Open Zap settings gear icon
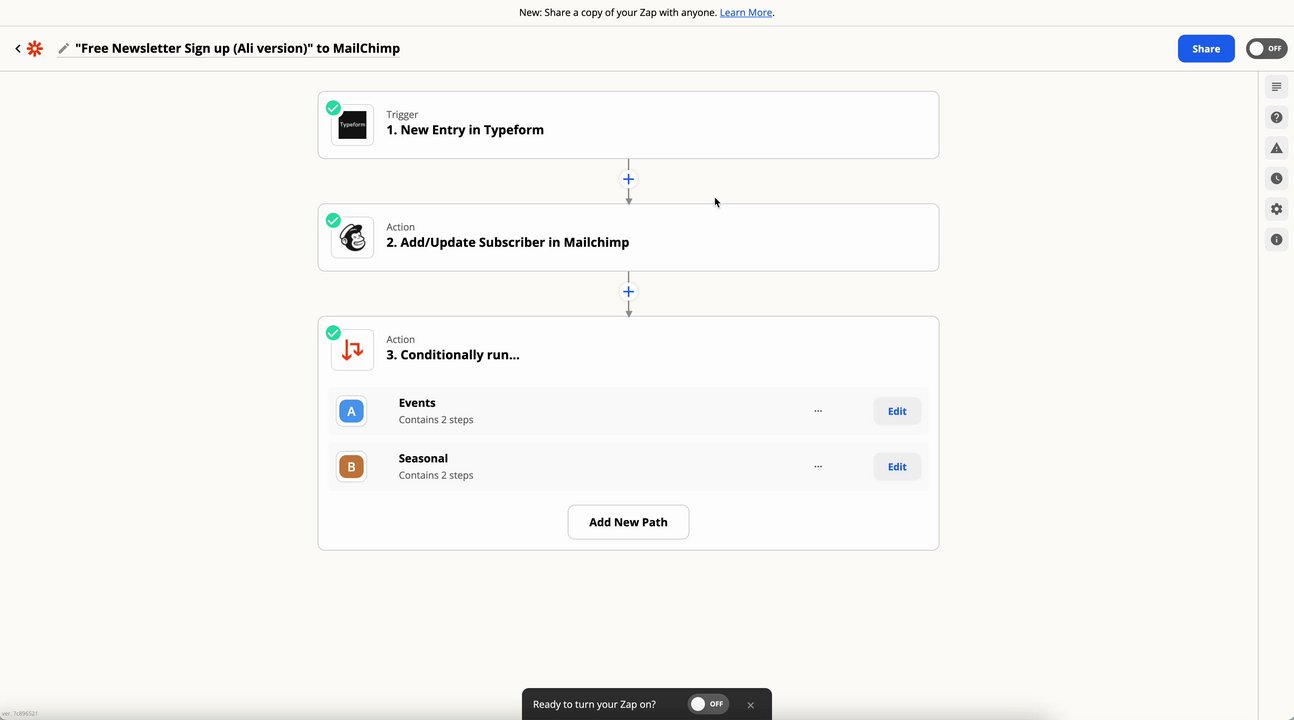This screenshot has width=1294, height=720. point(1276,209)
